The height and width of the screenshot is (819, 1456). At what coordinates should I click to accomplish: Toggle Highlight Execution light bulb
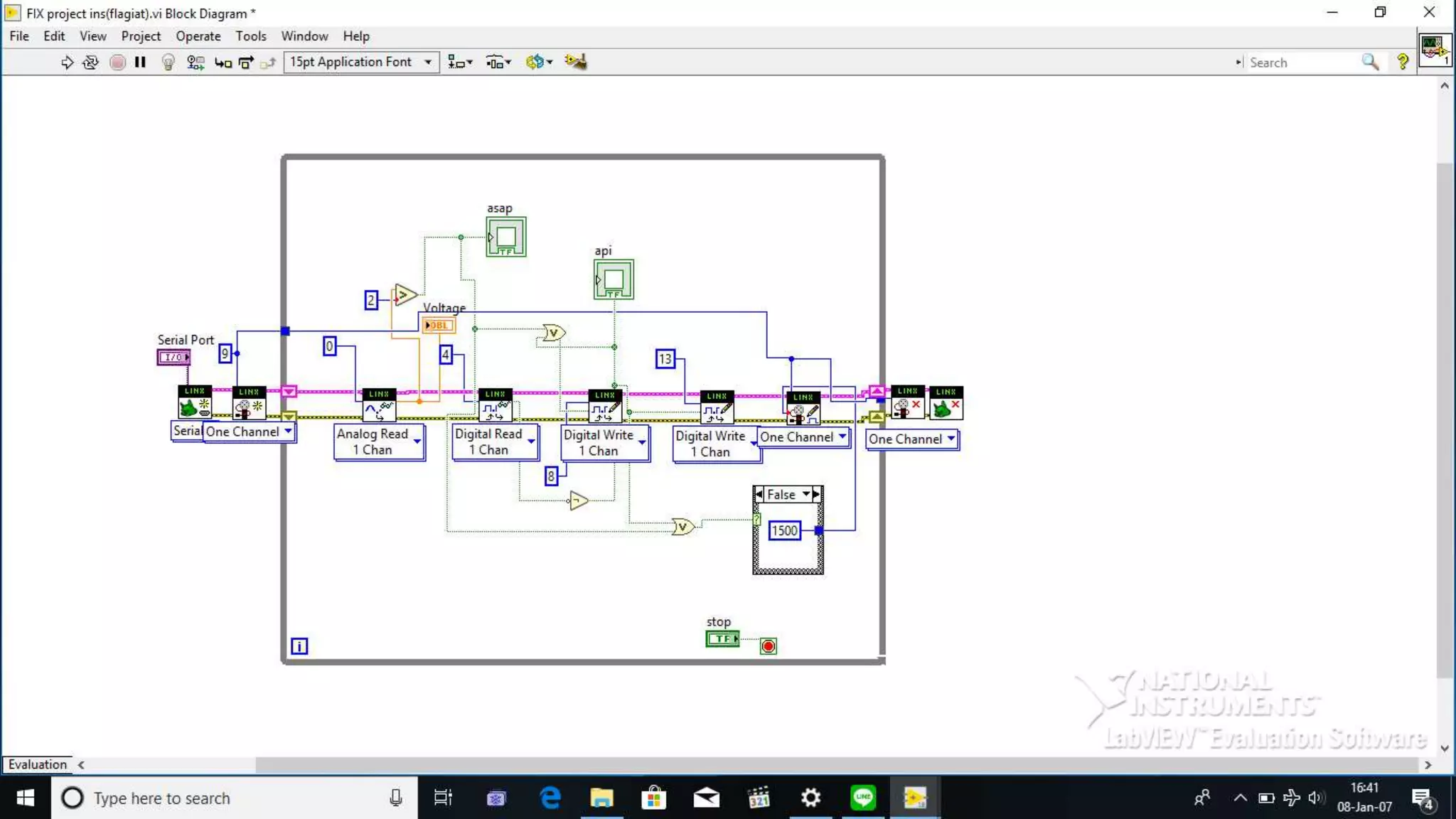[168, 63]
